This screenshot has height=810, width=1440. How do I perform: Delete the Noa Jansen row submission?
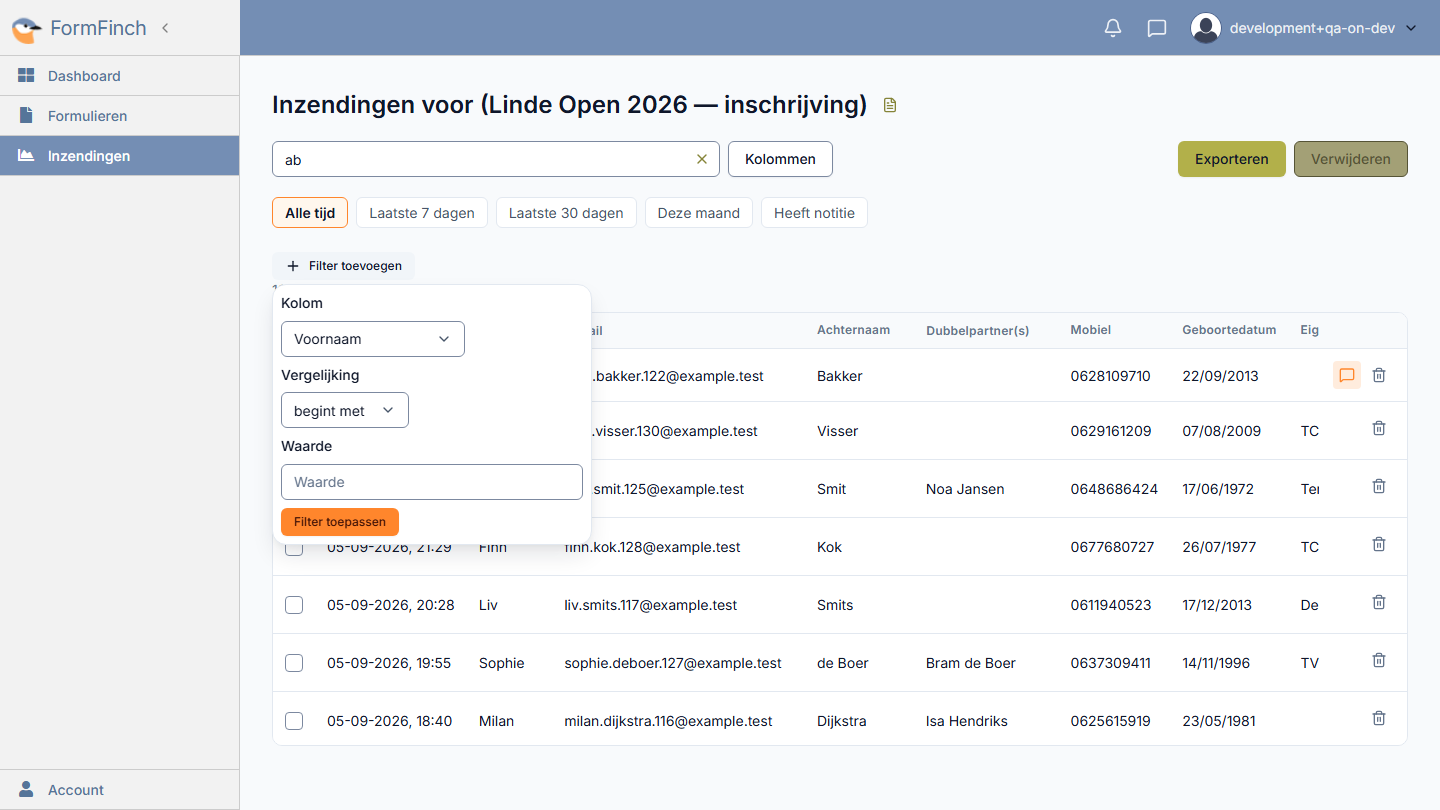pos(1379,486)
